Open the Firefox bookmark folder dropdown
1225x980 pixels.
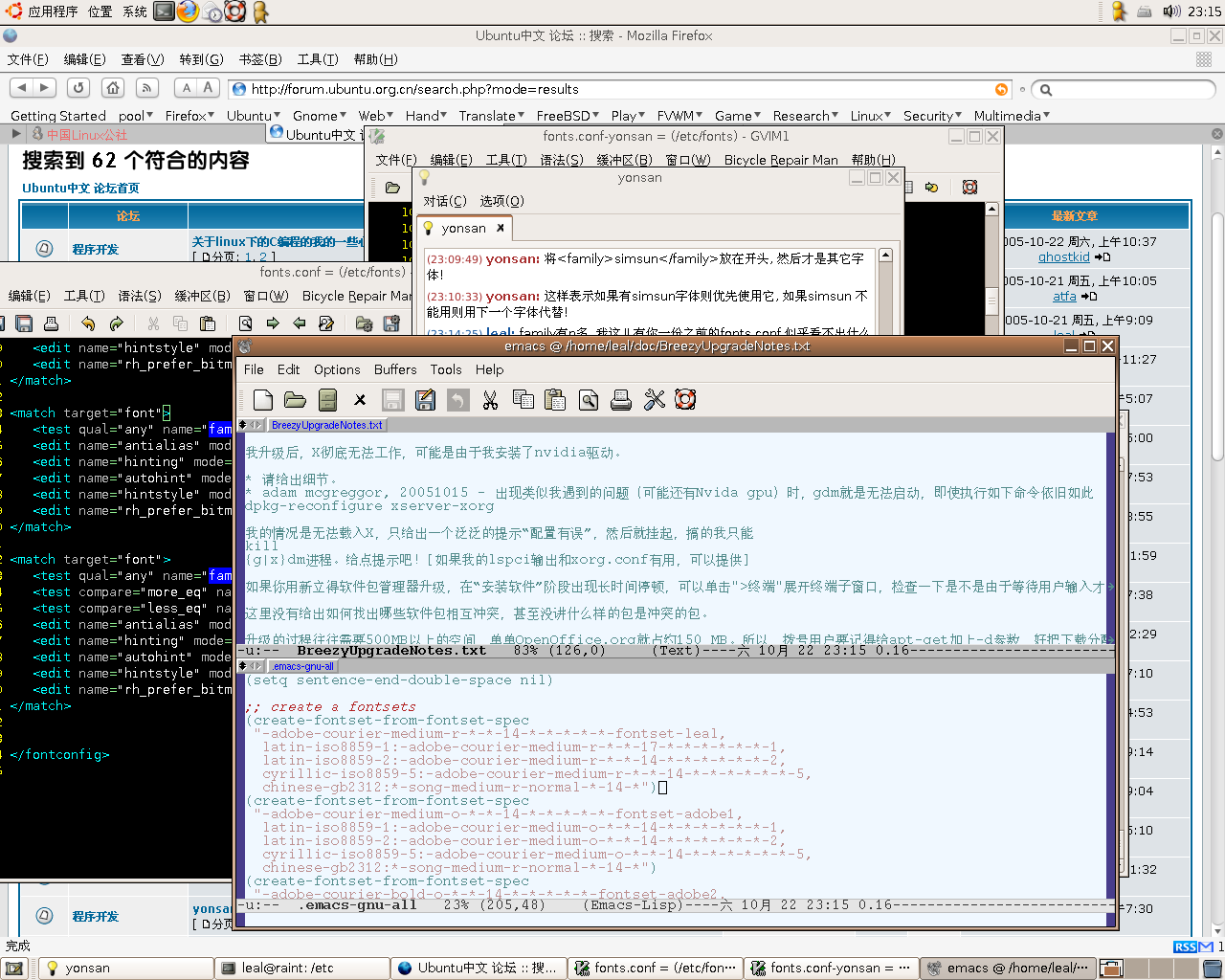point(190,116)
